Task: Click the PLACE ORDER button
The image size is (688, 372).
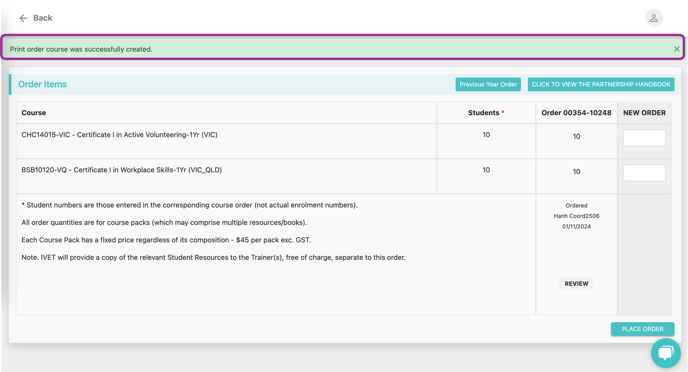Action: point(642,329)
